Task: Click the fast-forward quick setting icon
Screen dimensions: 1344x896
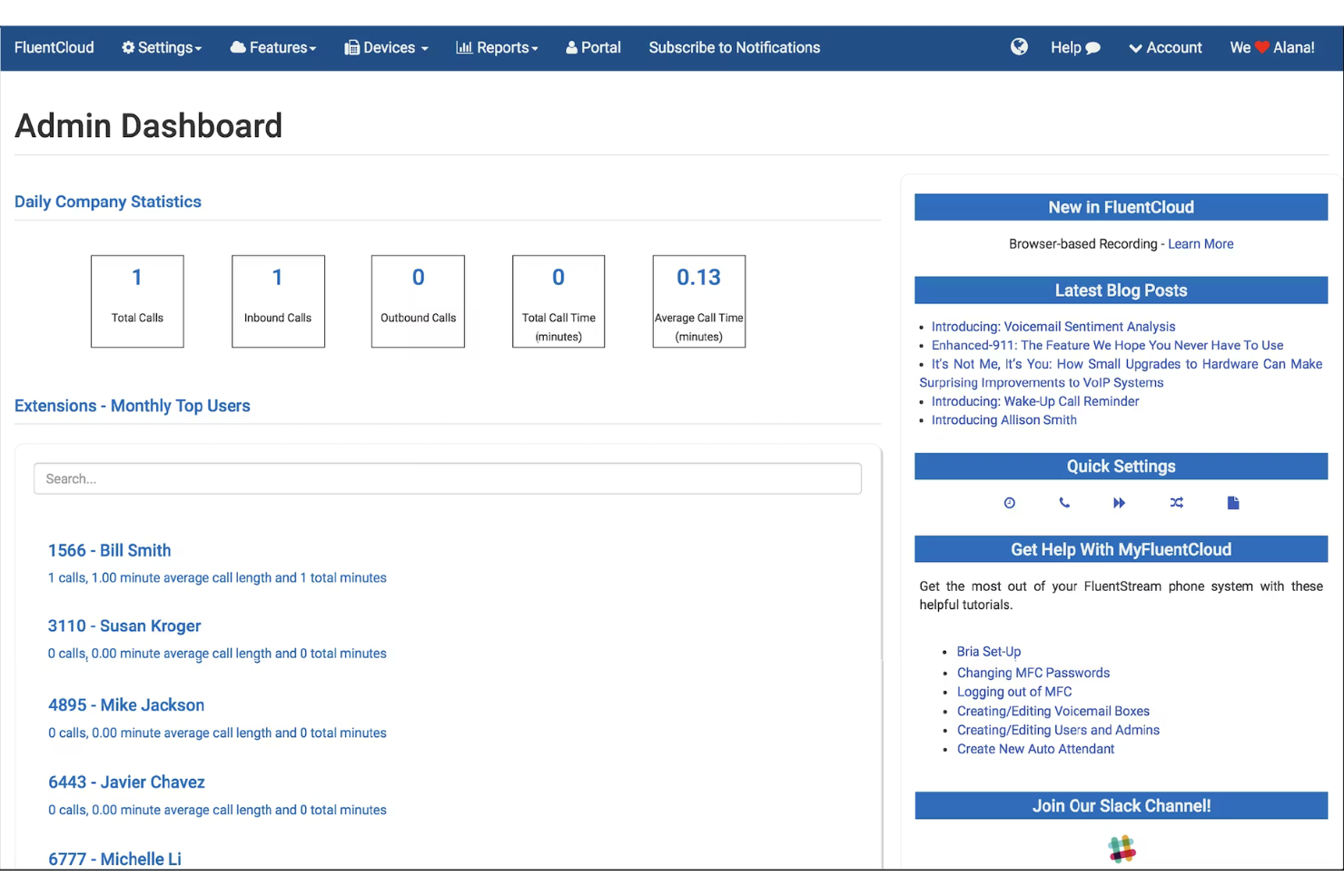Action: (1119, 503)
